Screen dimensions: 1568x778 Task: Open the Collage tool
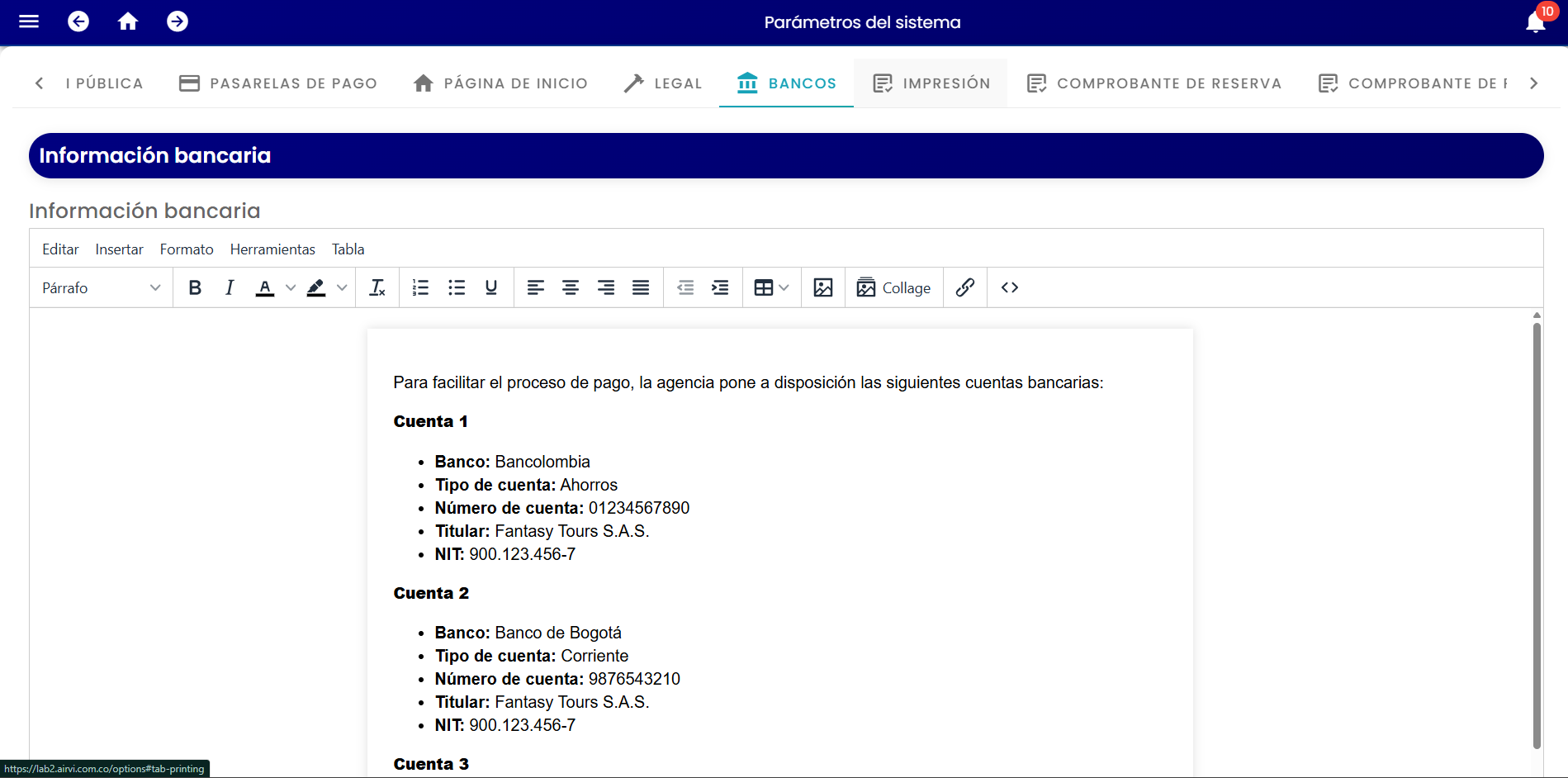894,287
